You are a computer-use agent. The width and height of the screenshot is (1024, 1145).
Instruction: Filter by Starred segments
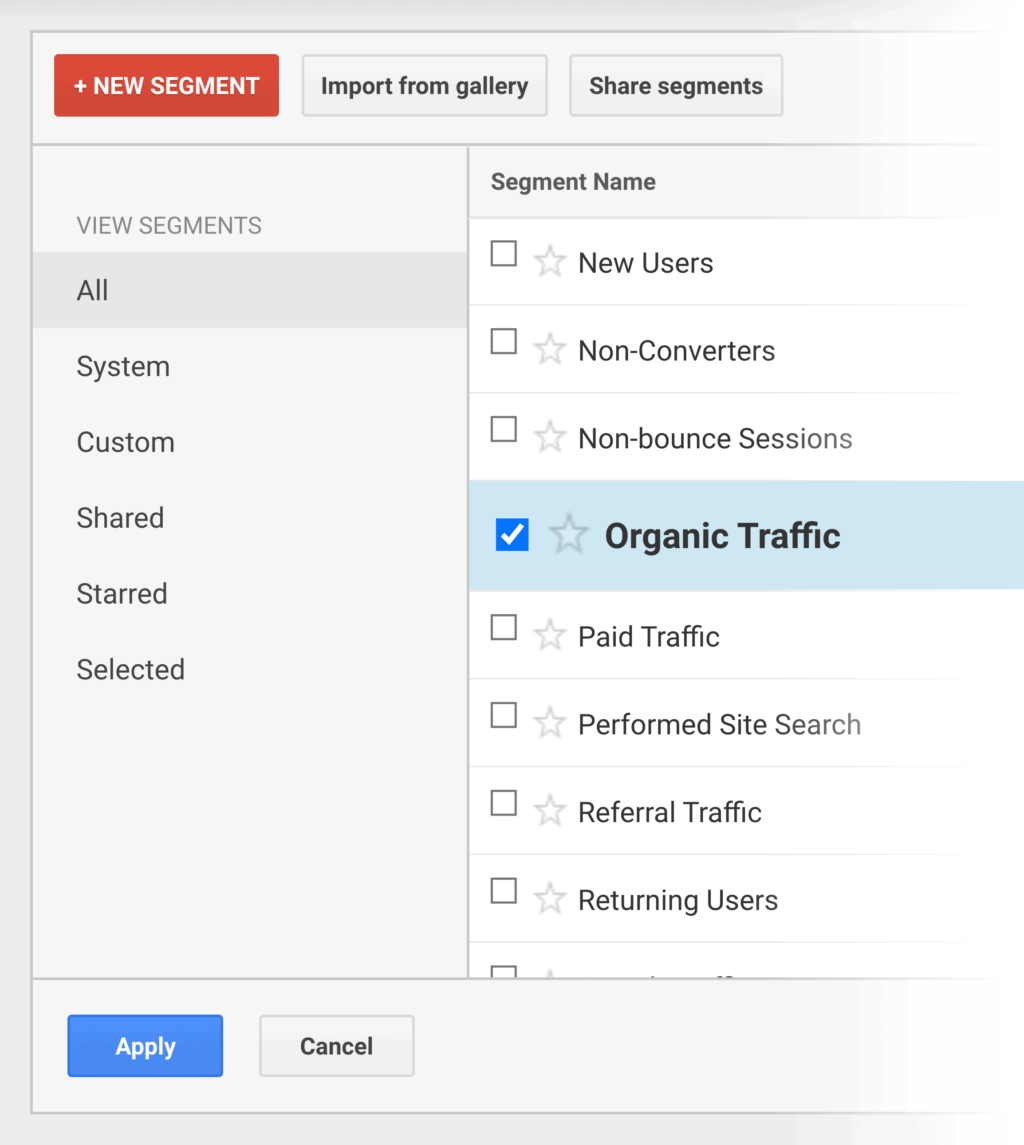[x=122, y=594]
